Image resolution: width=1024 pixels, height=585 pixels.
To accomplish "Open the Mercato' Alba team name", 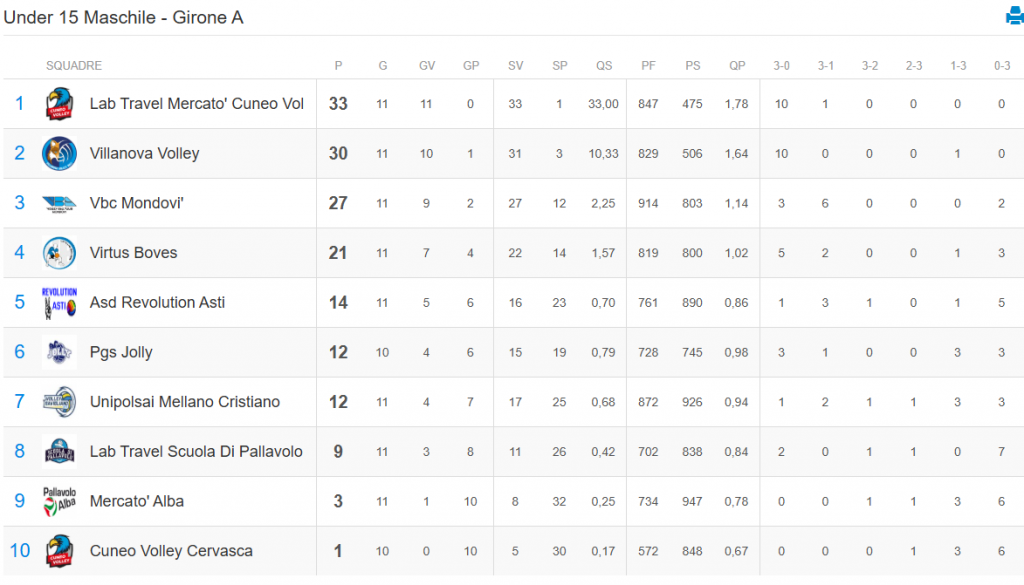I will click(x=136, y=501).
